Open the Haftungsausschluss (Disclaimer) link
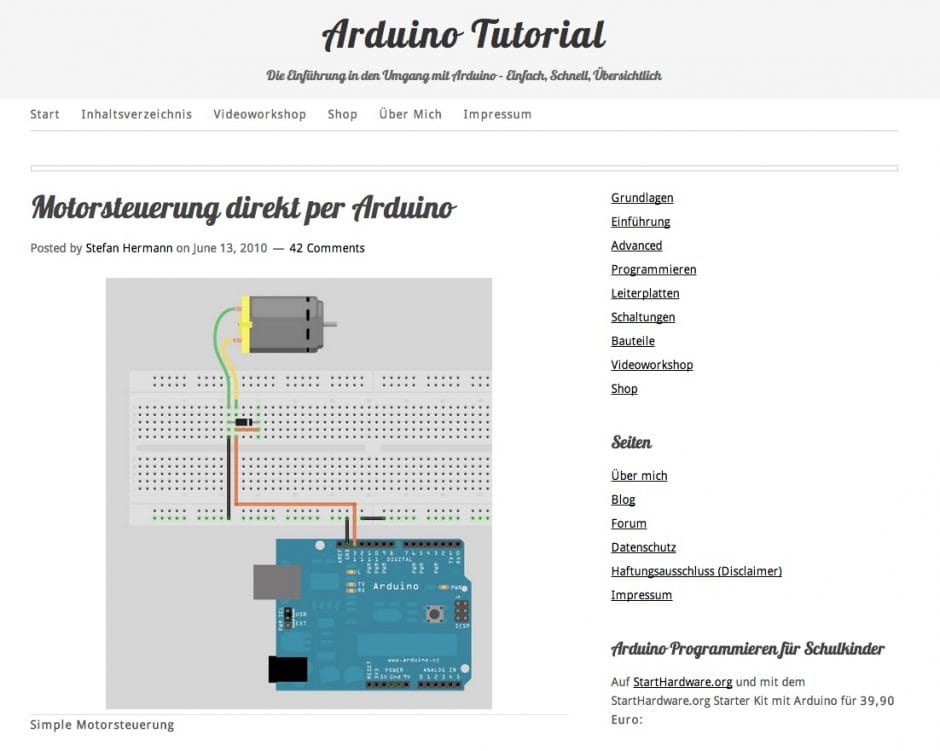 coord(697,571)
